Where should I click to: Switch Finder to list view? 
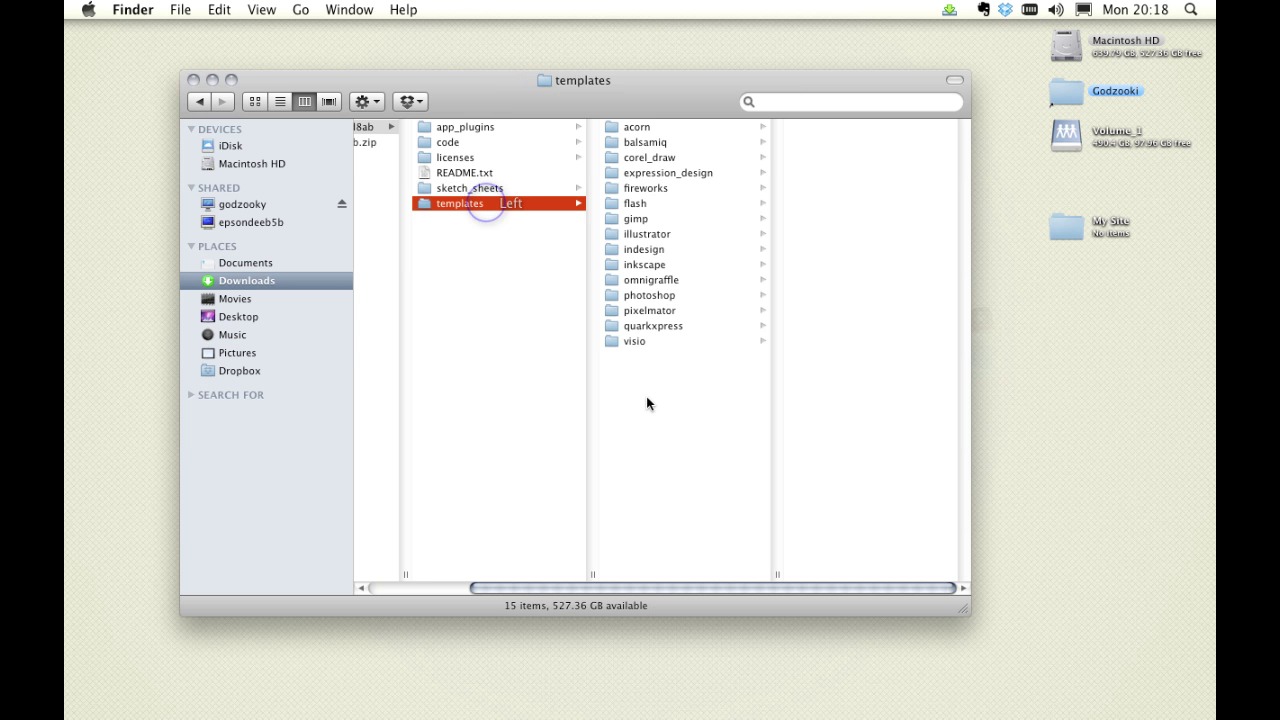[280, 101]
